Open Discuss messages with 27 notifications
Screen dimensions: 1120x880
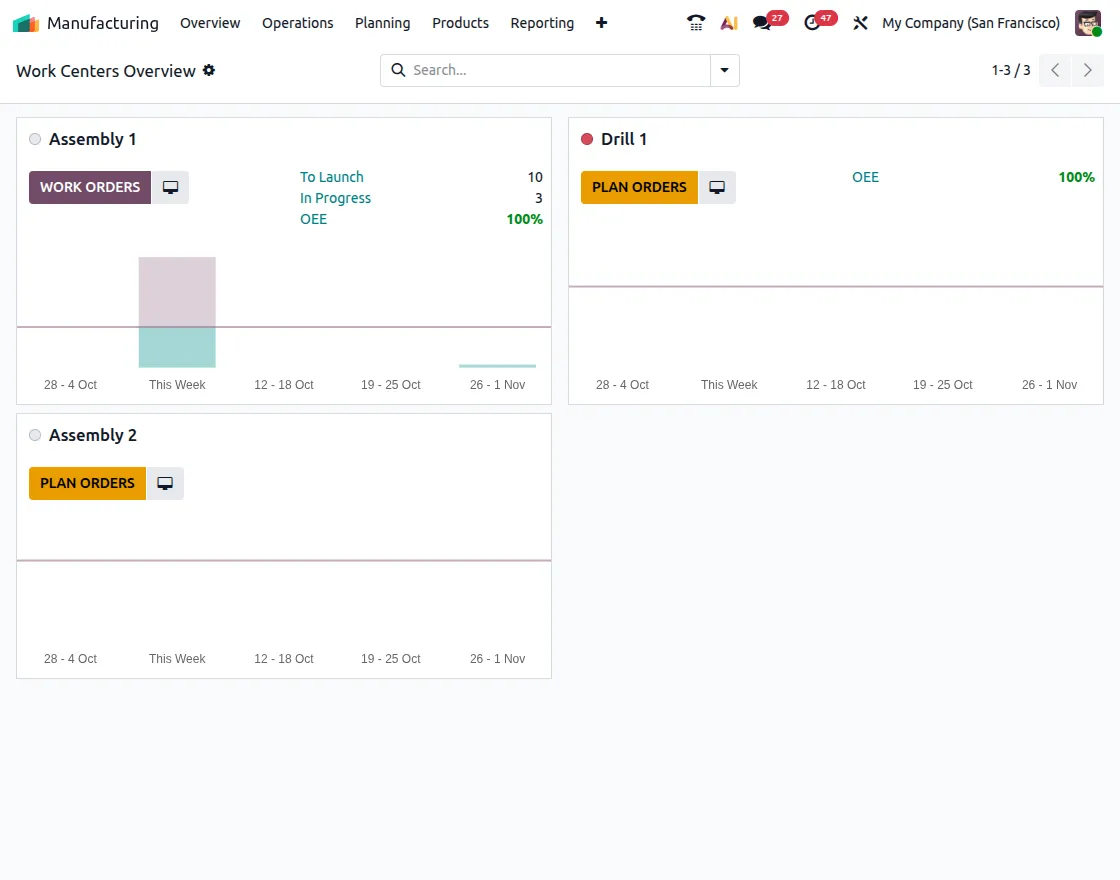(763, 22)
